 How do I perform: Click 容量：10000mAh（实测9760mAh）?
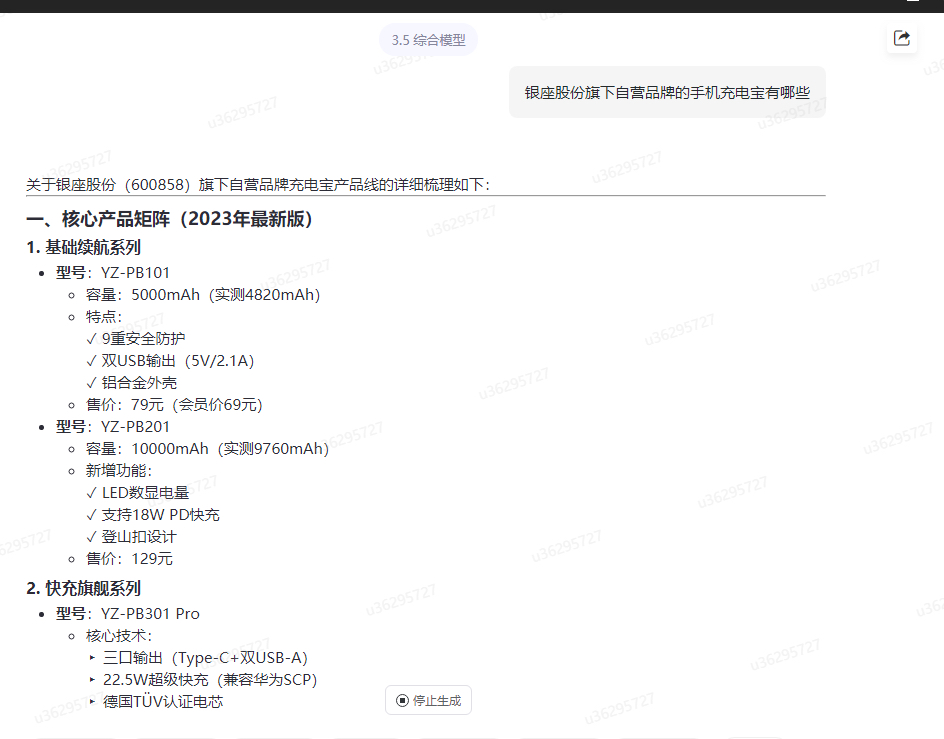tap(207, 449)
